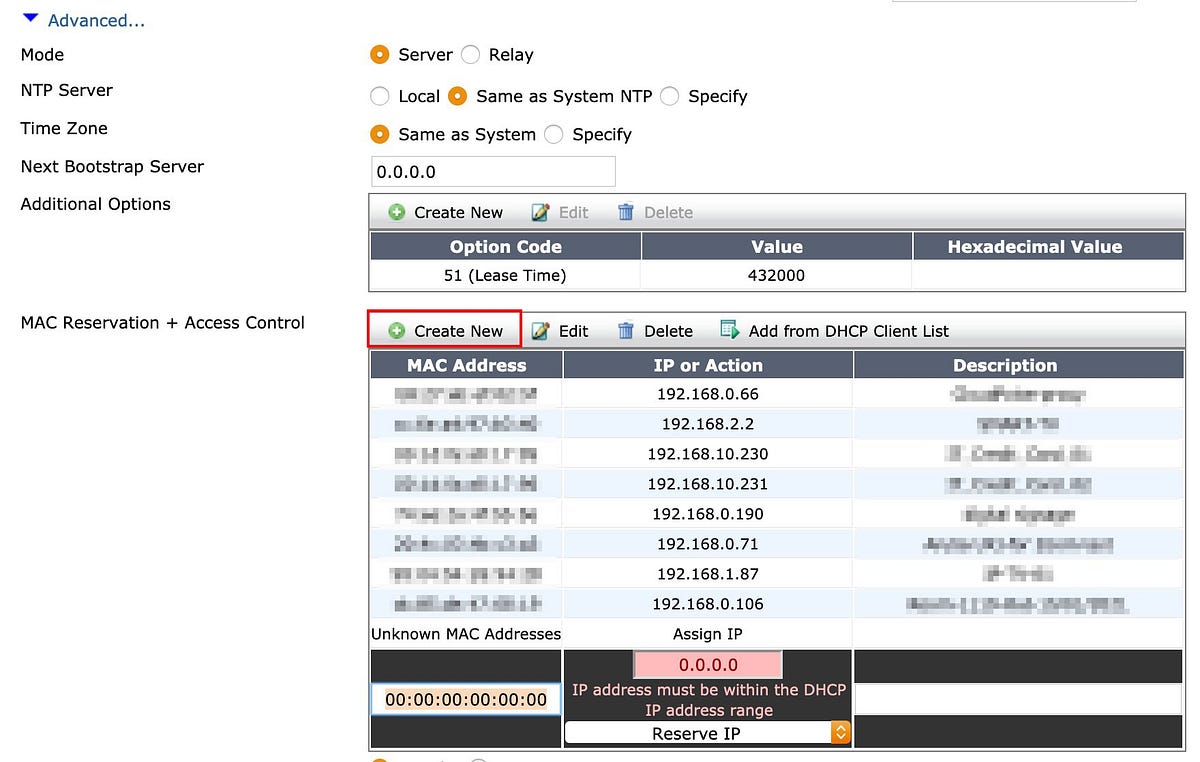Click the MAC address input showing 00:00:00:00:00:00
The image size is (1200, 762).
click(465, 699)
